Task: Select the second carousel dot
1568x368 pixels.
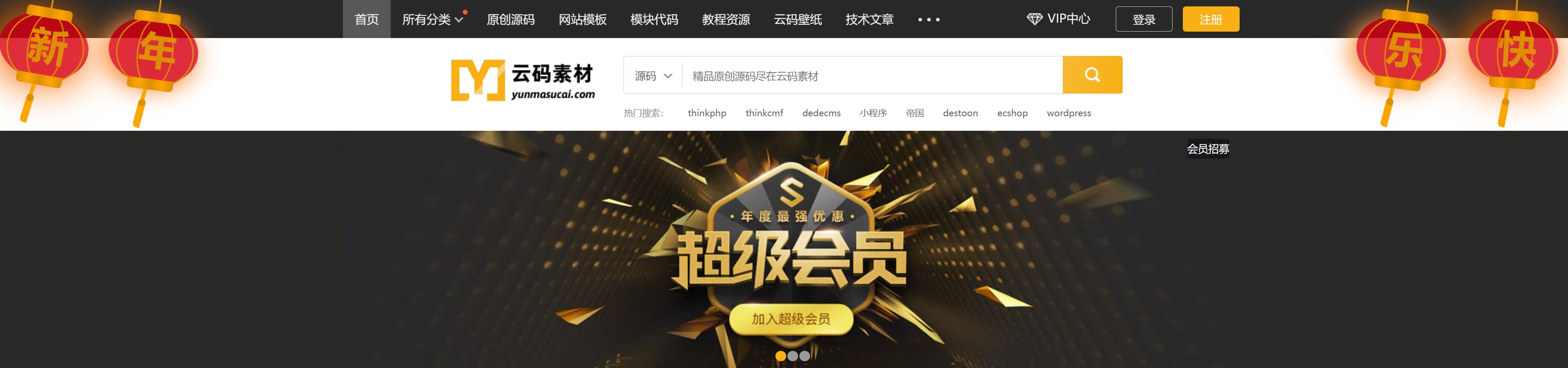Action: pyautogui.click(x=793, y=356)
